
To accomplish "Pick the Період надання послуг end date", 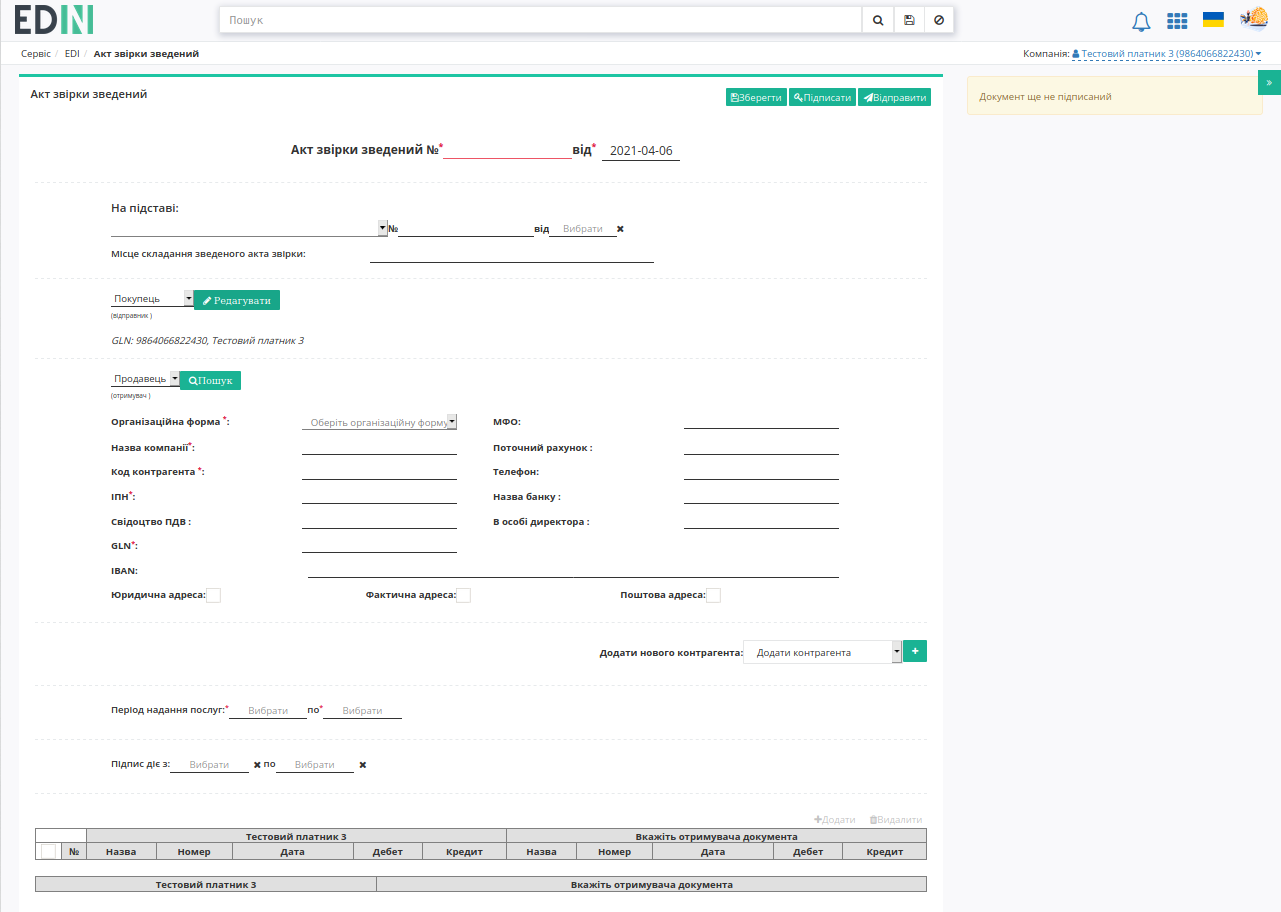I will tap(362, 711).
